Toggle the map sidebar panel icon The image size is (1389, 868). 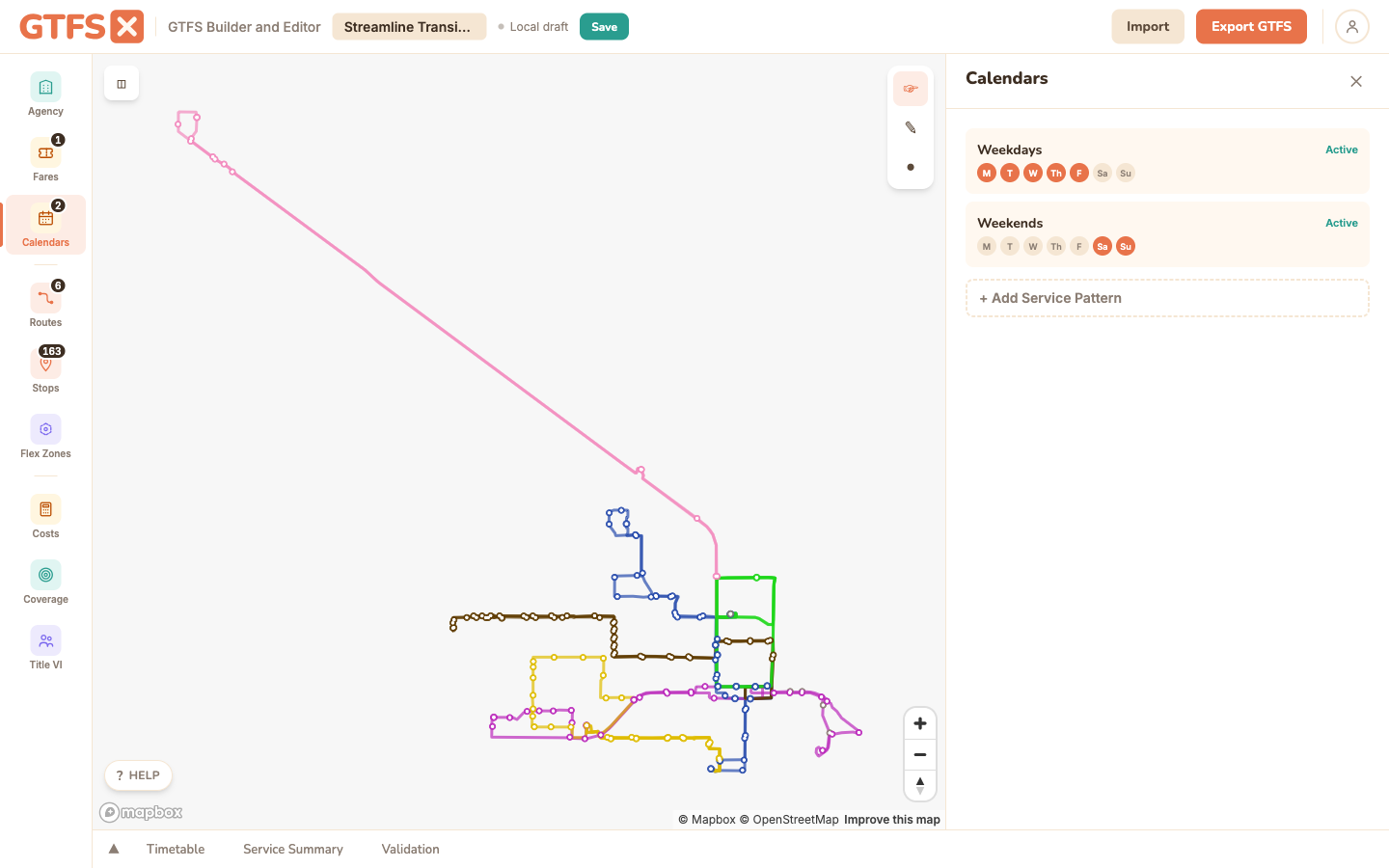tap(122, 84)
